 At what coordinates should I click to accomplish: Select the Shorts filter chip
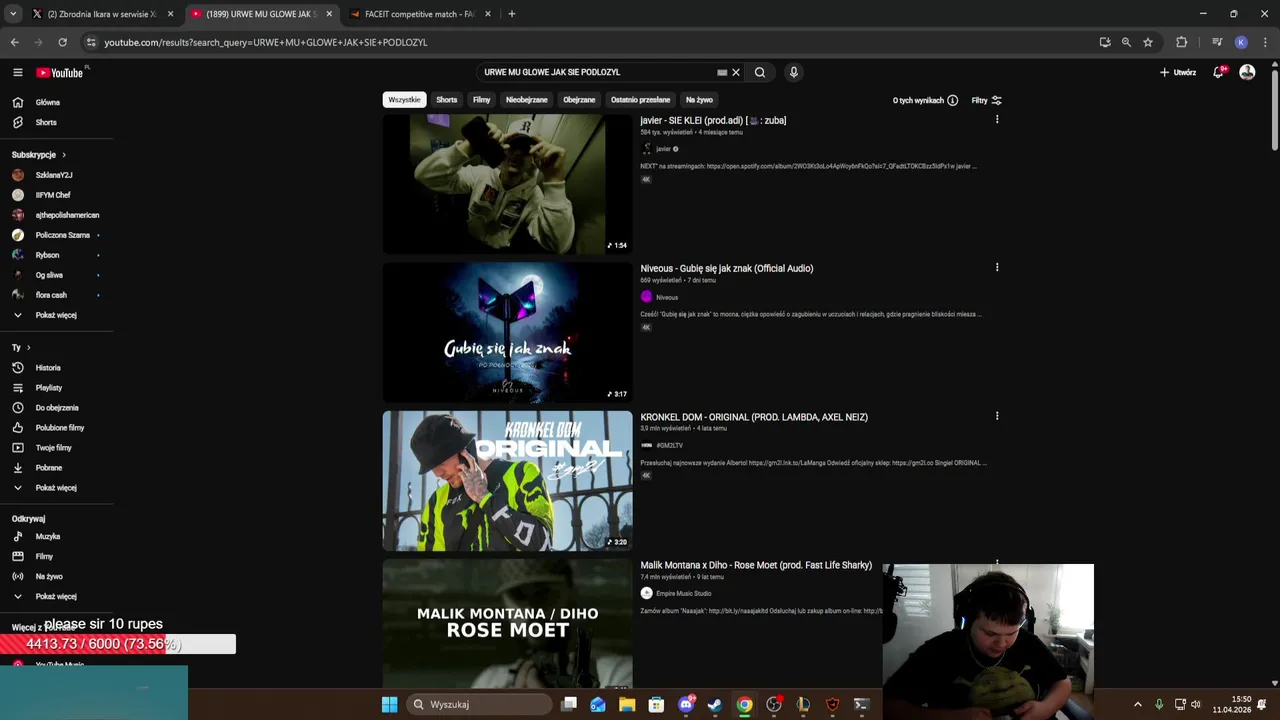click(447, 100)
